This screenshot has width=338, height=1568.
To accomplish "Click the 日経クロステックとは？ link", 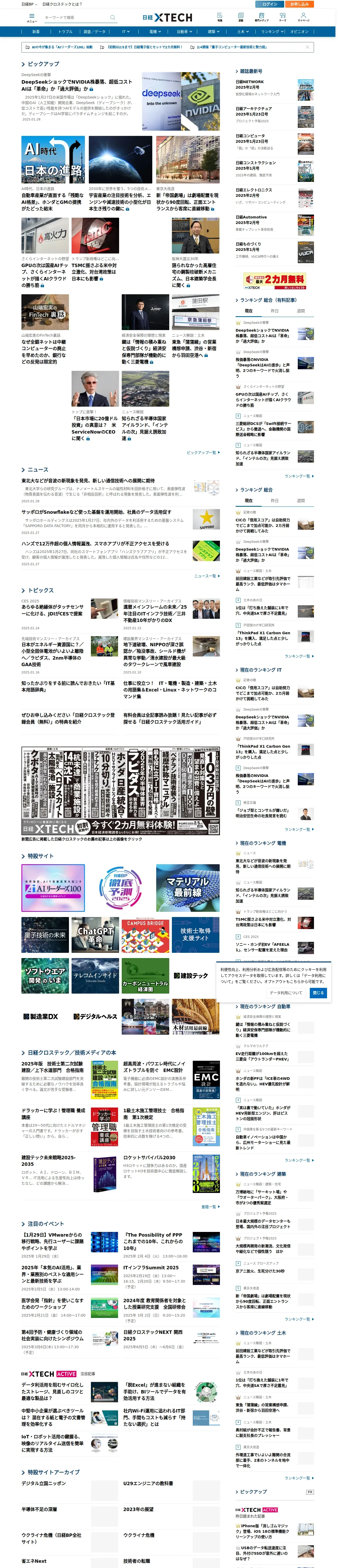I will (62, 4).
